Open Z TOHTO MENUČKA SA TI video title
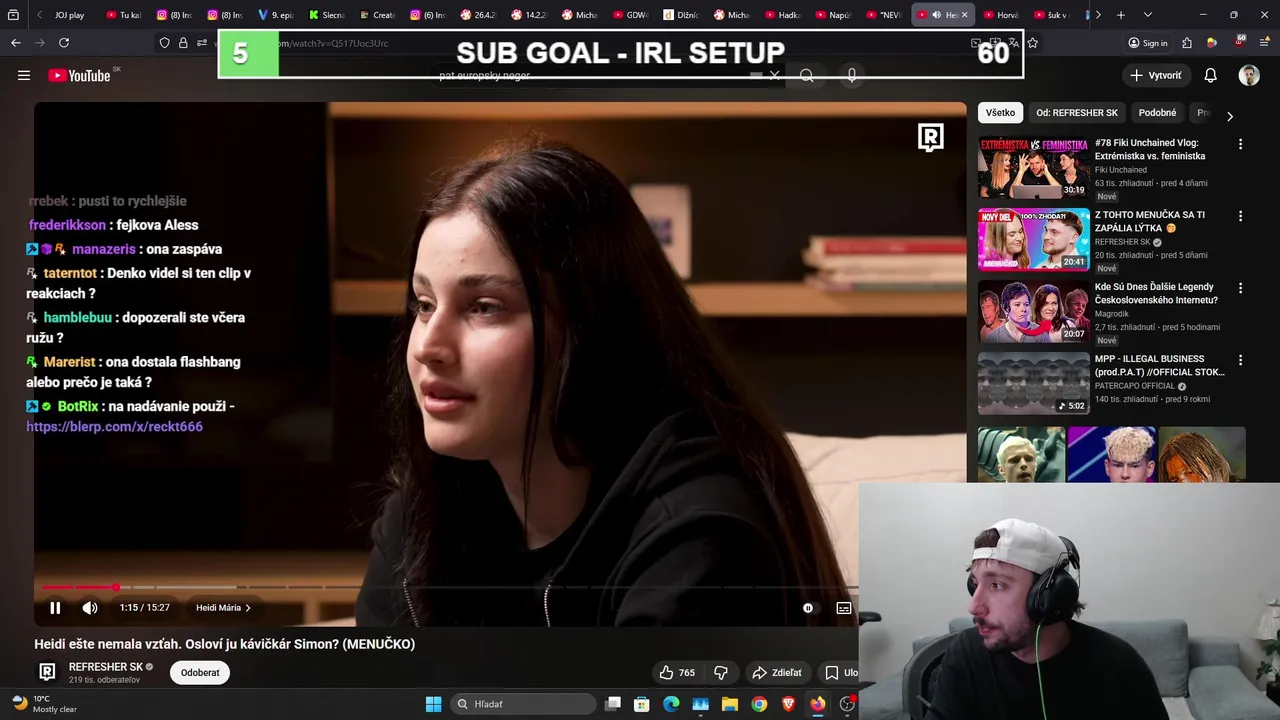 coord(1150,221)
